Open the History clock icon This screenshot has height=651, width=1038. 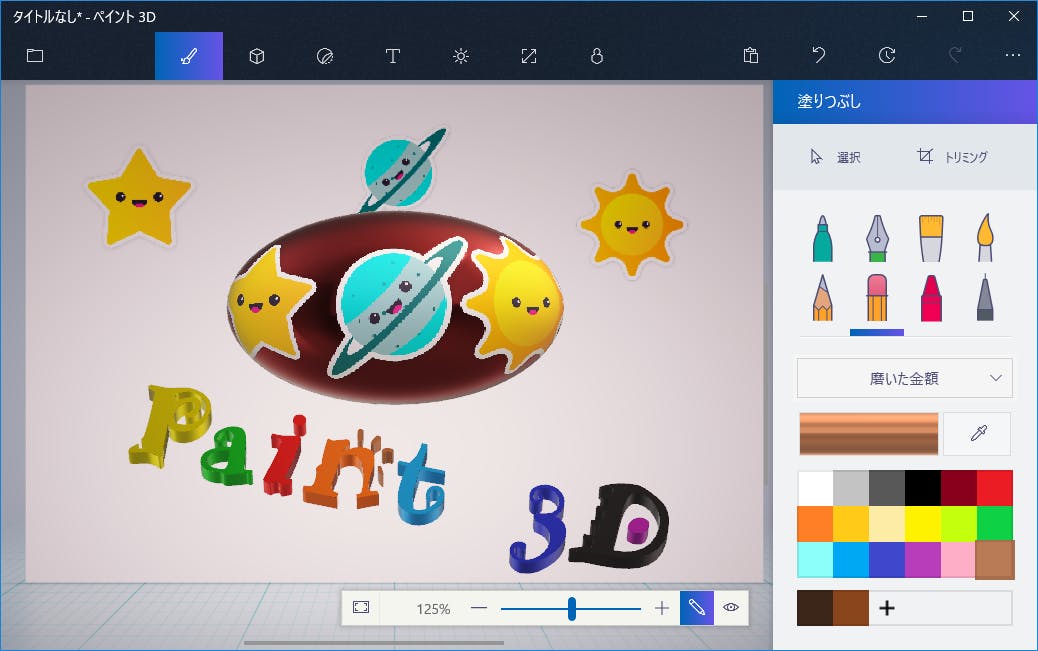[887, 56]
